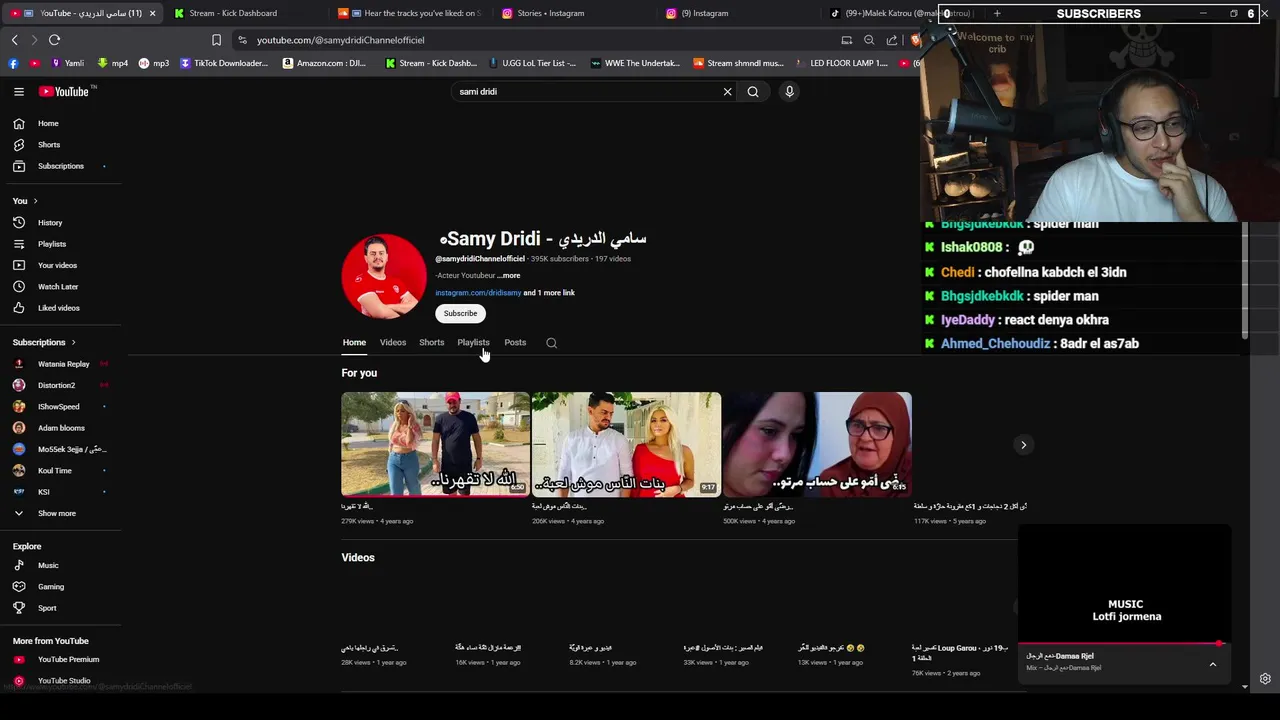Close the YouTube browser tab
Viewport: 1280px width, 720px height.
tap(152, 13)
